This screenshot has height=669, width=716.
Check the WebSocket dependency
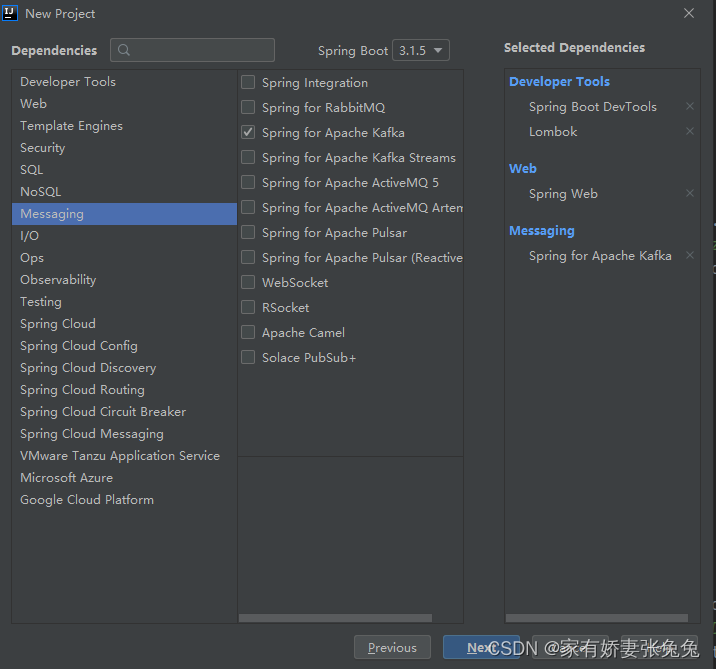pos(248,282)
